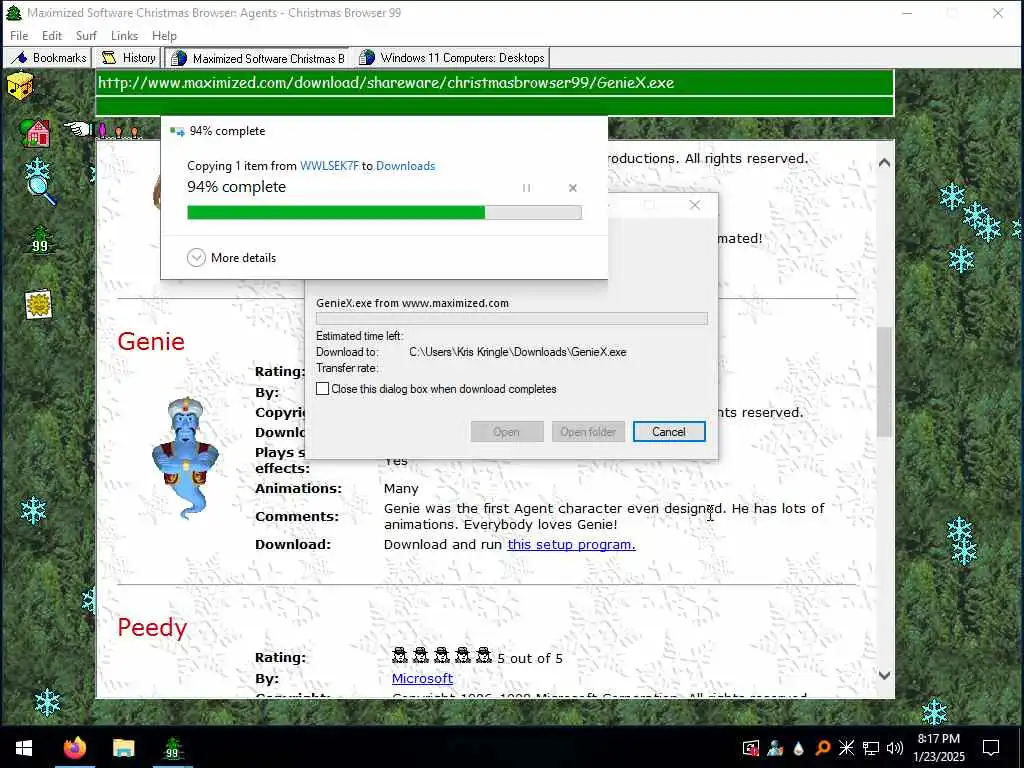
Task: Click the page scroll down arrow
Action: click(x=884, y=675)
